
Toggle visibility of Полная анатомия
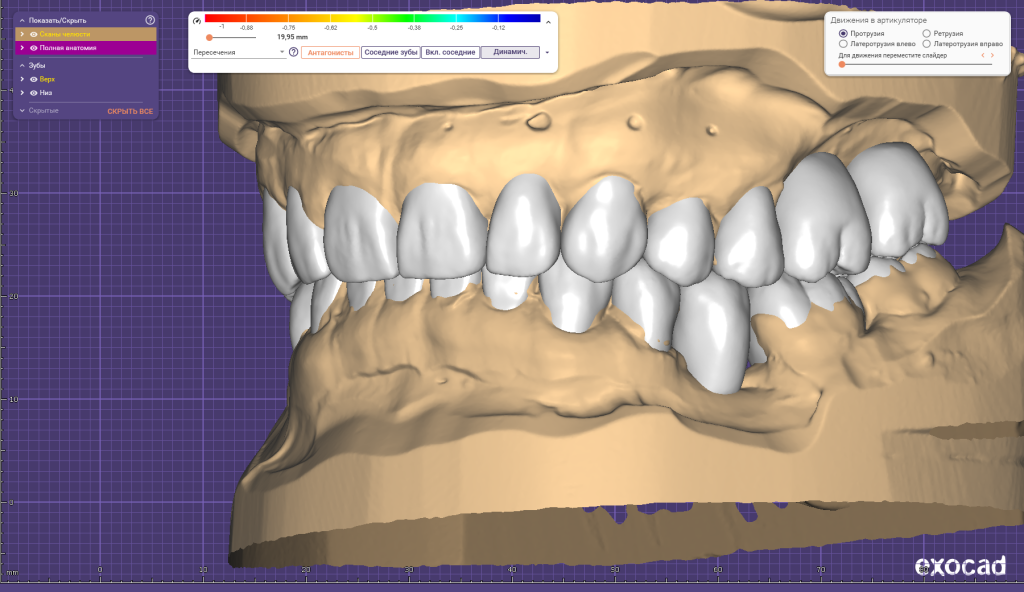coord(33,48)
